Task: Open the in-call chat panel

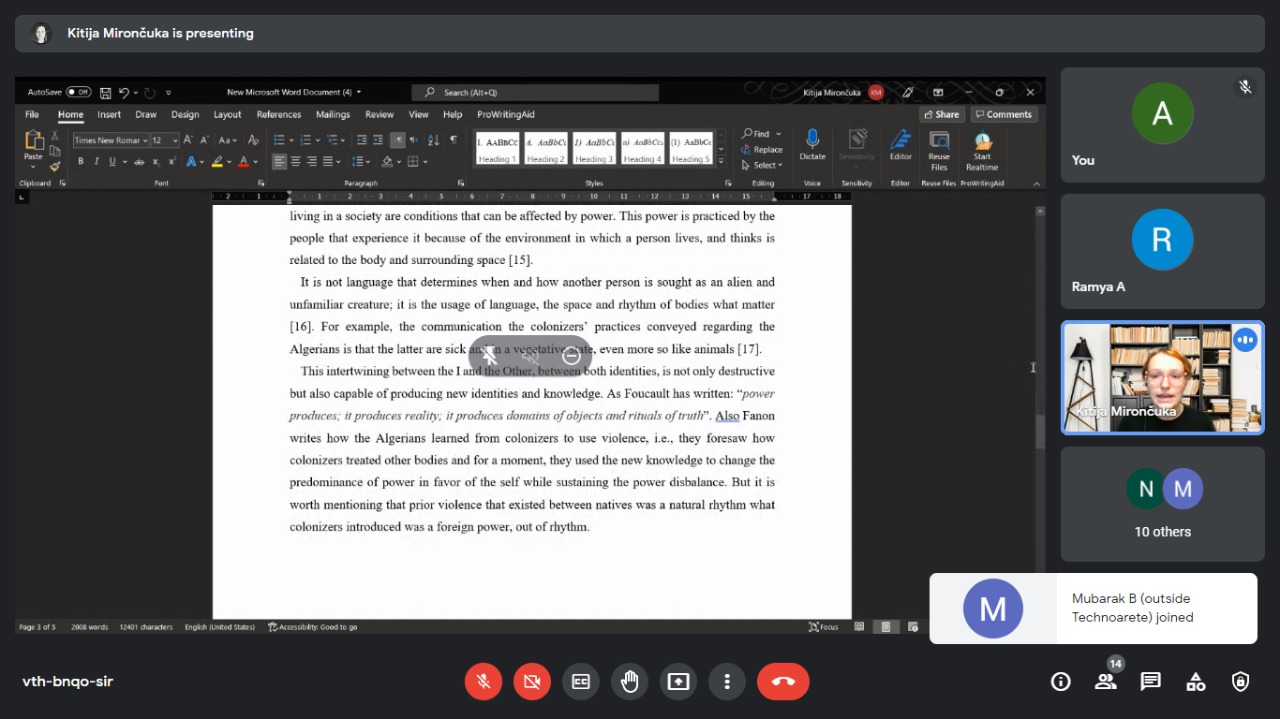Action: [x=1151, y=682]
